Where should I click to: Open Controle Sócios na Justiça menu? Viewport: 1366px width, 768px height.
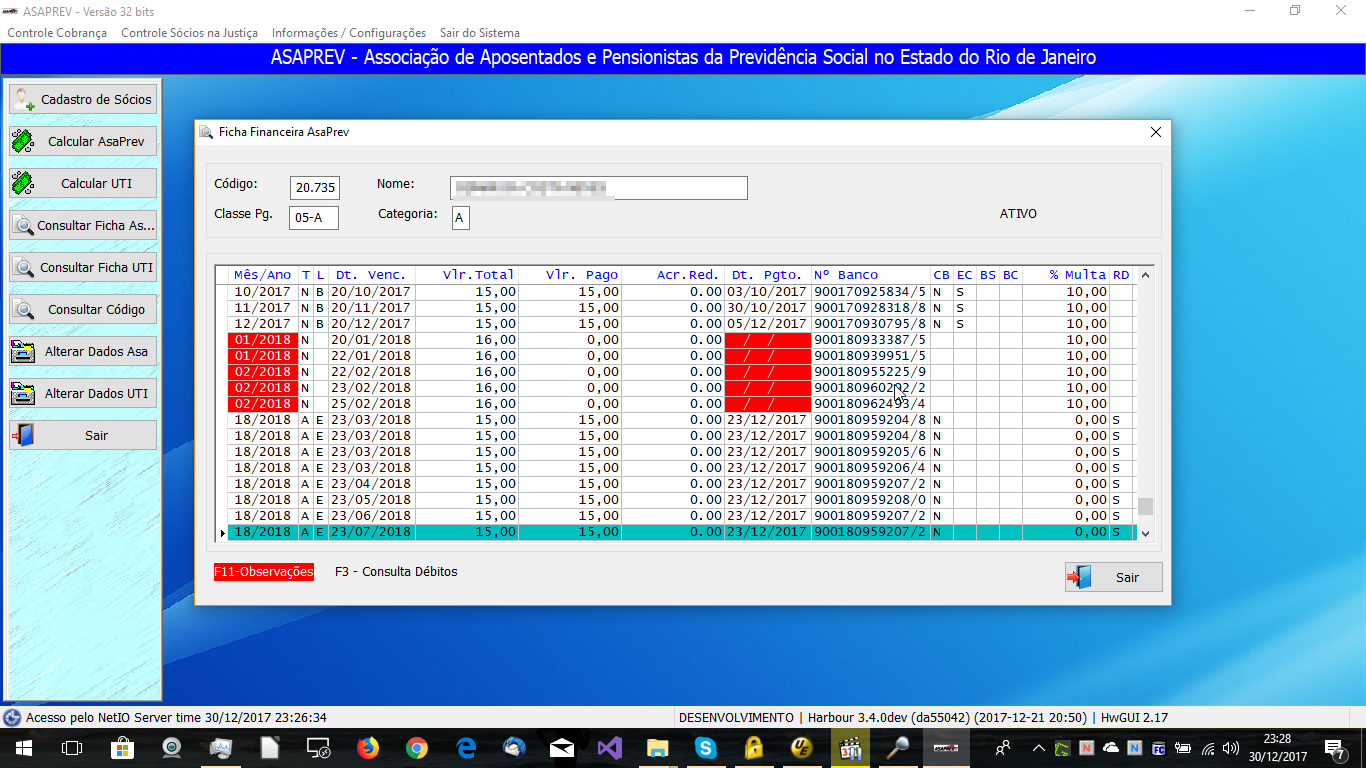pos(189,33)
